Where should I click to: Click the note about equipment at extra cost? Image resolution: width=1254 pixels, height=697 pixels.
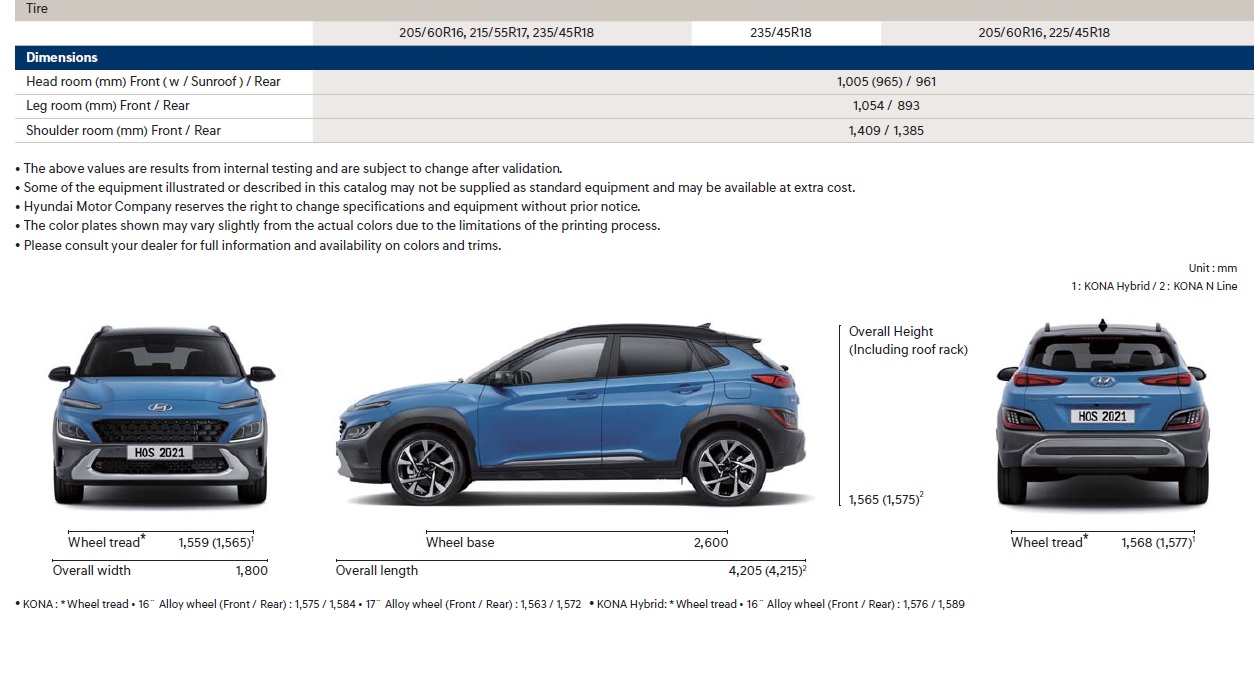pyautogui.click(x=435, y=187)
